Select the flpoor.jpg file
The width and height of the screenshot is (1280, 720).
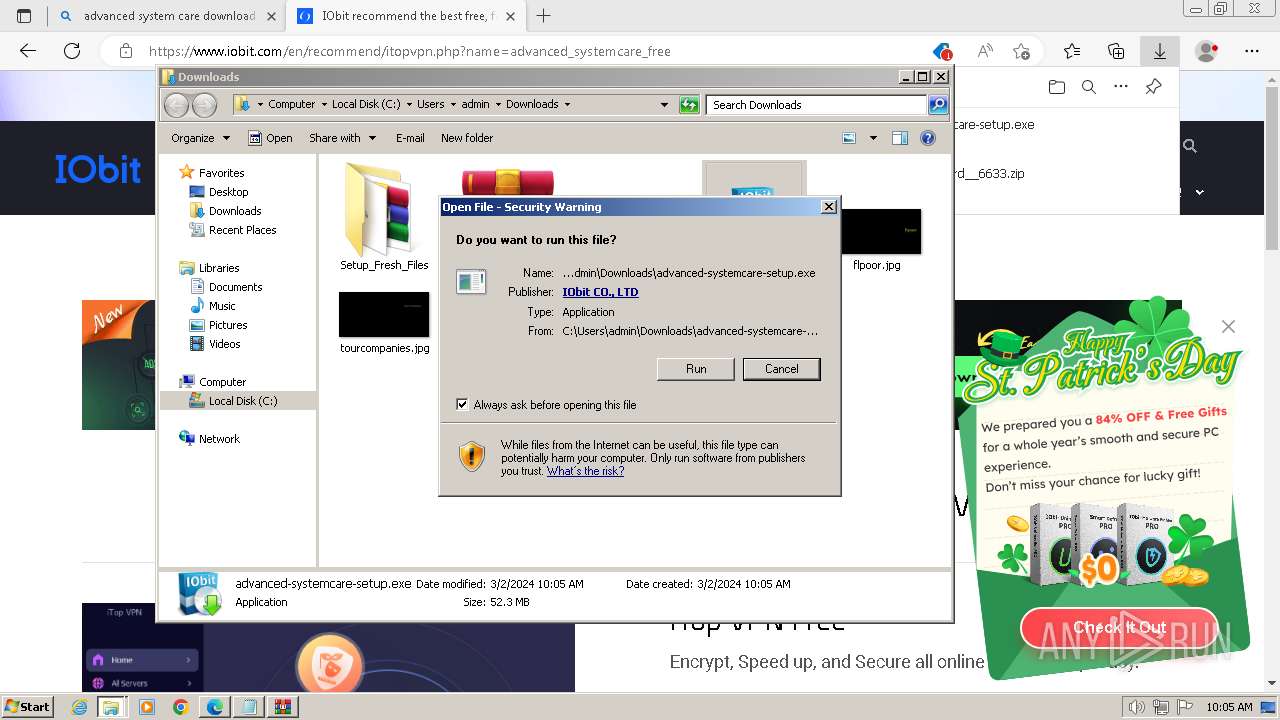coord(877,240)
